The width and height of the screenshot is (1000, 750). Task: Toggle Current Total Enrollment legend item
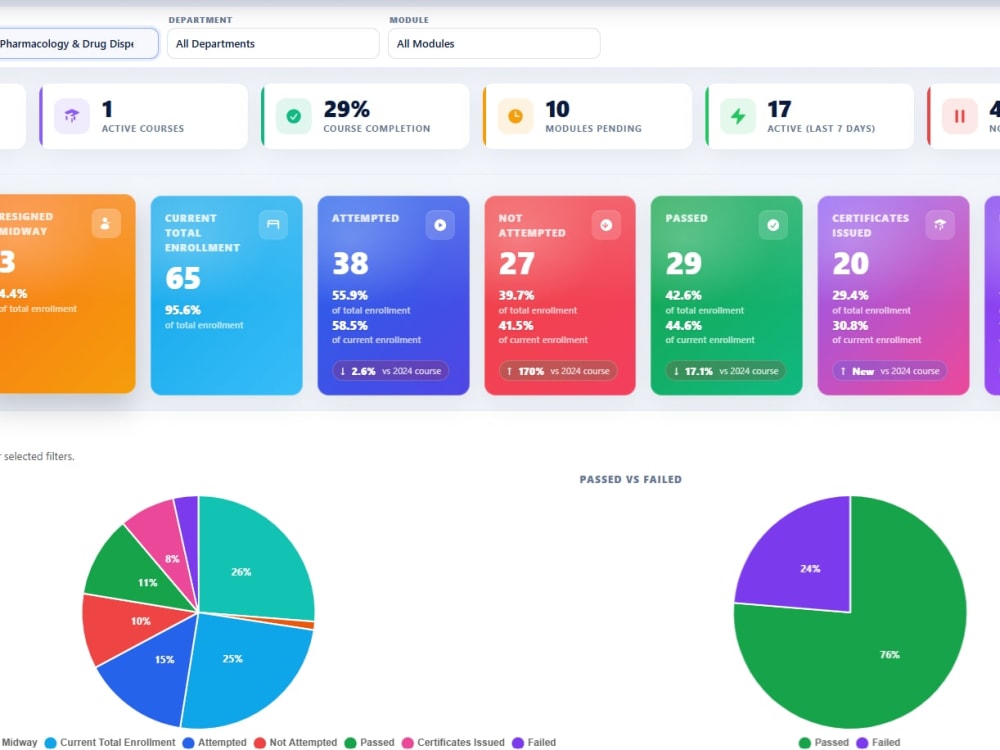click(110, 742)
